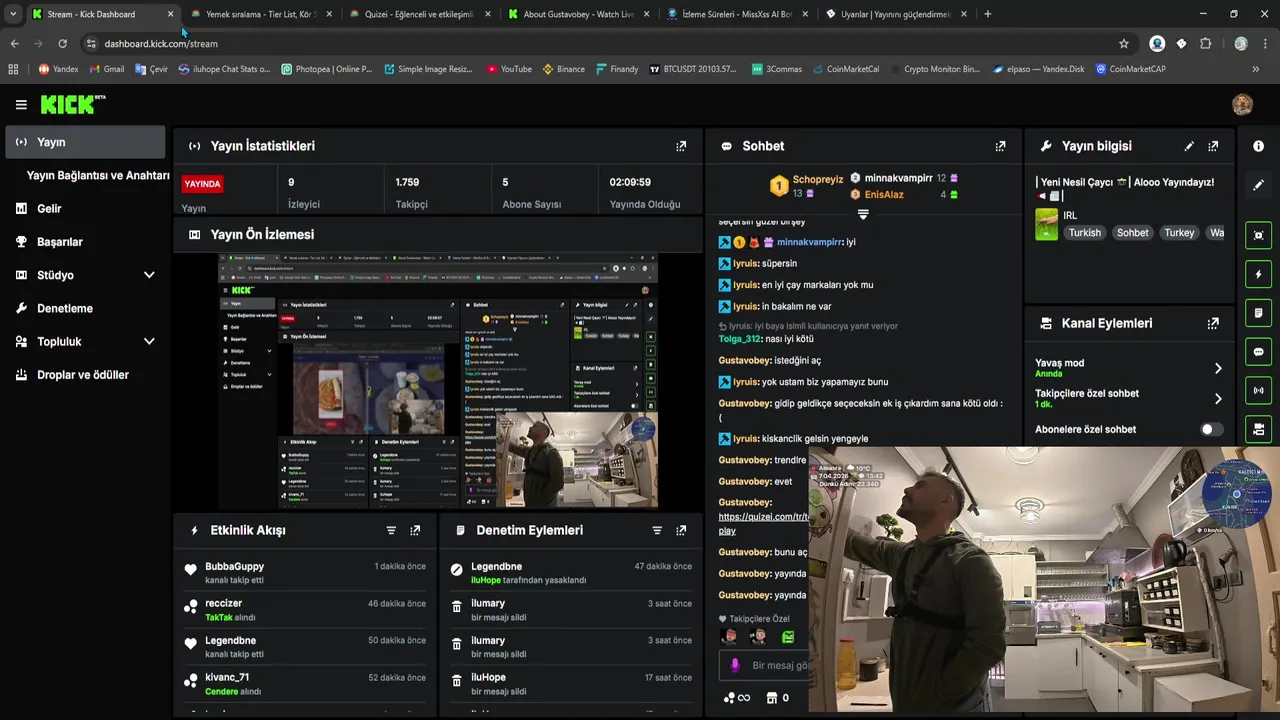Screen dimensions: 1280x720
Task: Reload the browser page
Action: (x=62, y=43)
